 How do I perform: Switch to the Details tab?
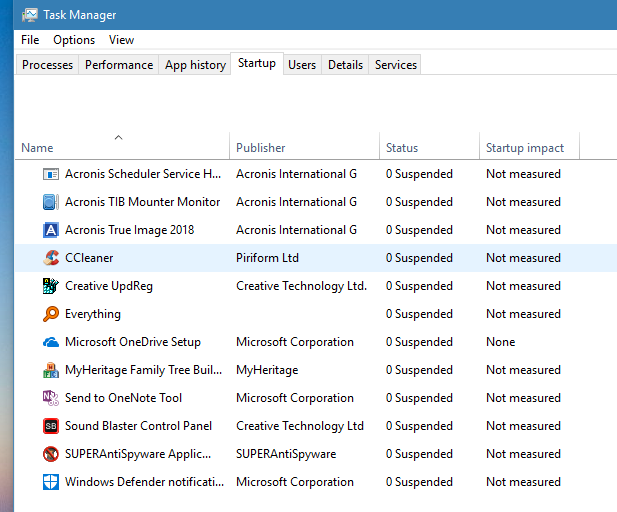click(x=345, y=65)
